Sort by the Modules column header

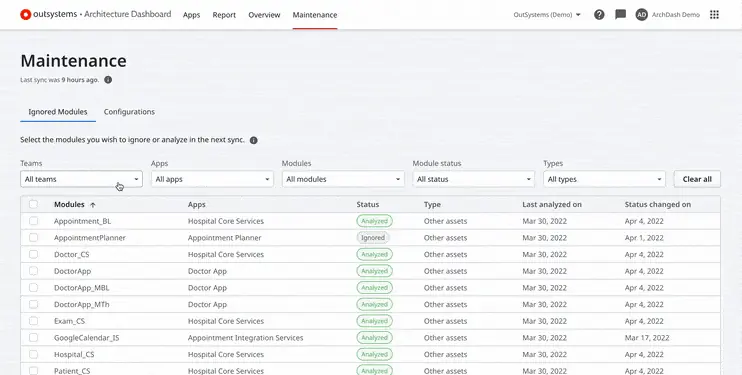(x=69, y=205)
